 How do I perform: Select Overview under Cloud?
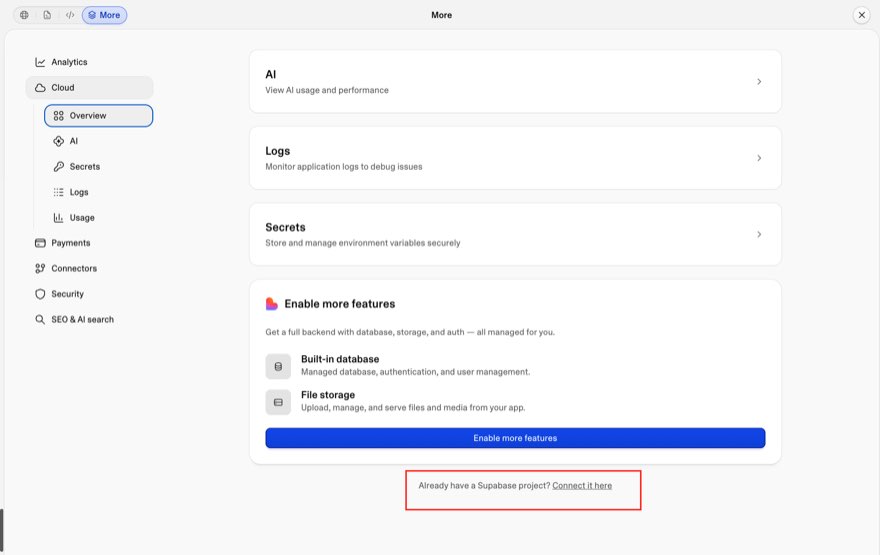(x=98, y=116)
